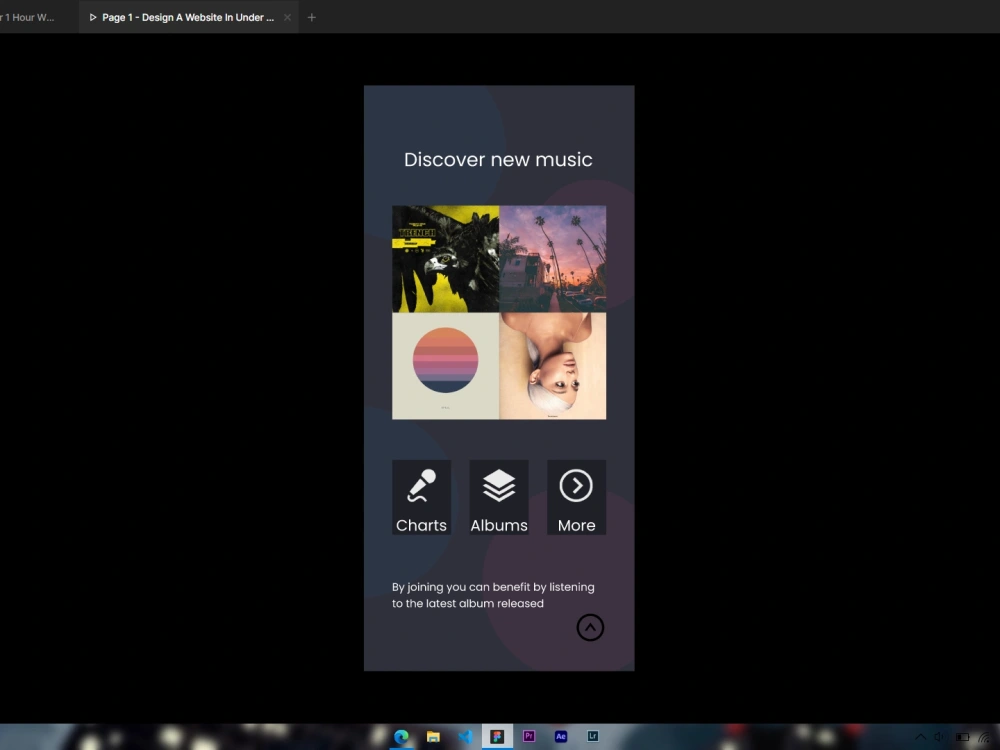This screenshot has width=1000, height=750.
Task: Click the Discover new music heading
Action: [x=498, y=159]
